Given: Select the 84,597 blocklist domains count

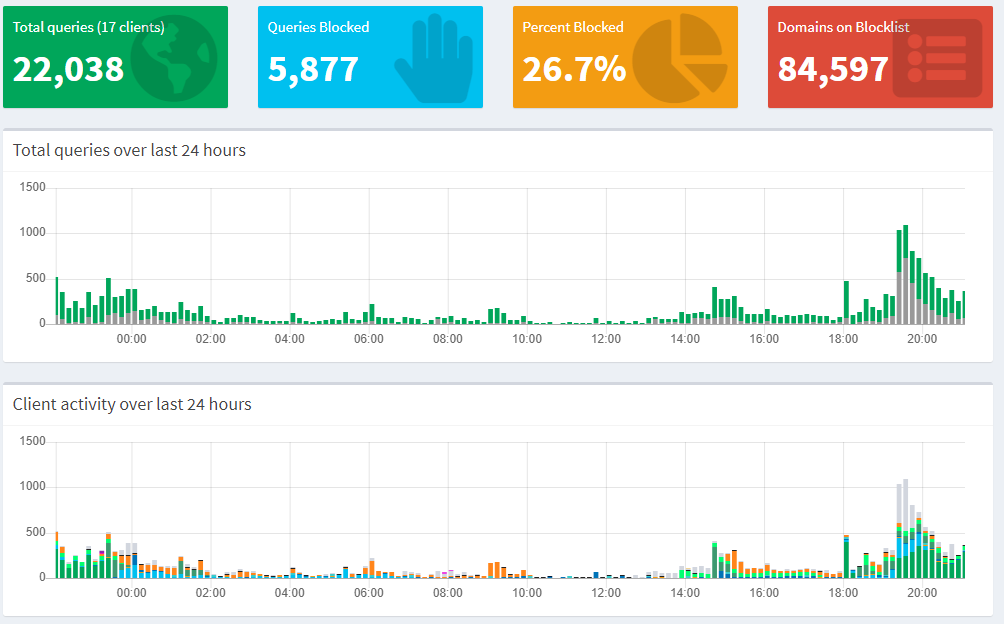Looking at the screenshot, I should pos(833,68).
